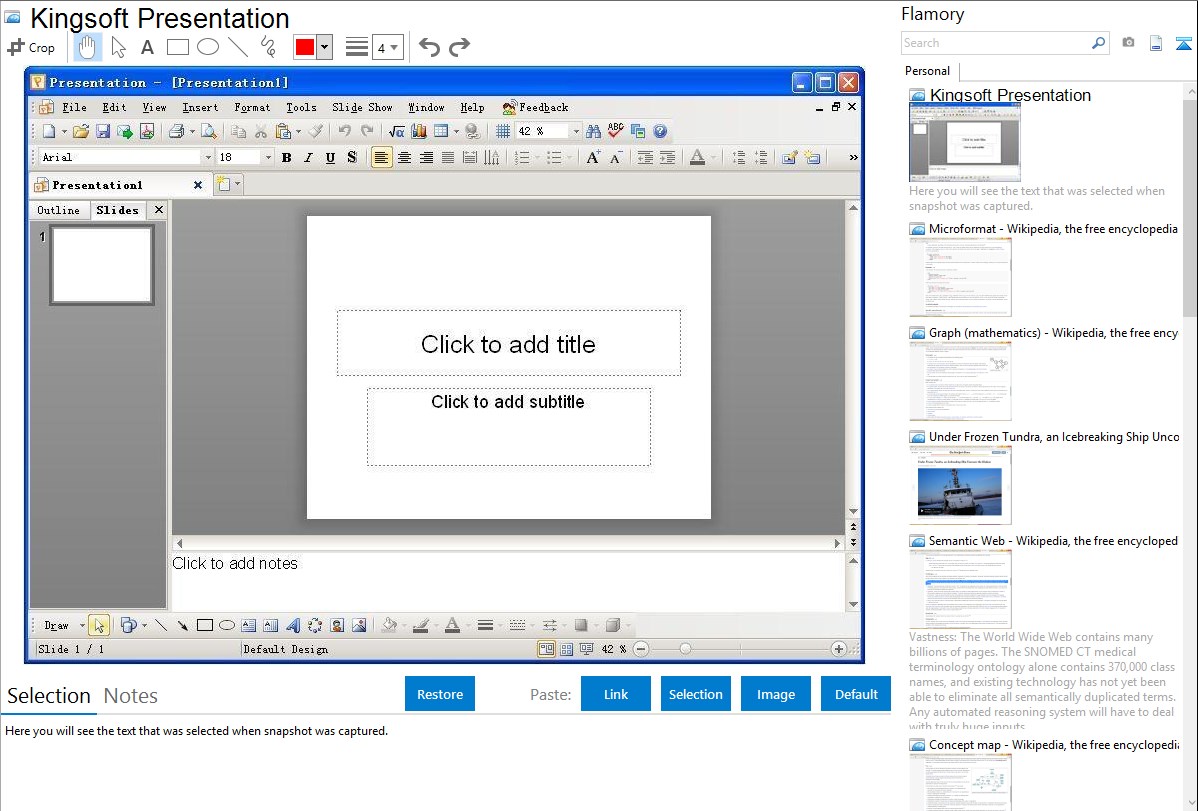Open Help with the question mark icon

660,131
